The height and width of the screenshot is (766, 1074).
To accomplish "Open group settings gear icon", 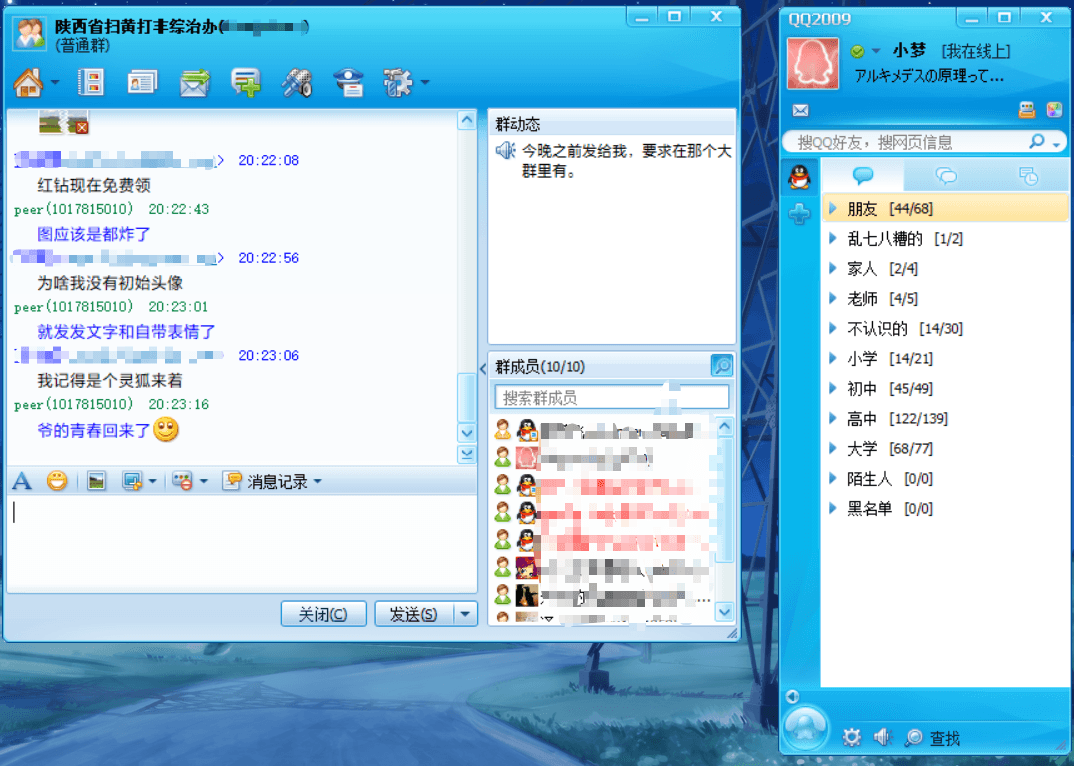I will [398, 83].
